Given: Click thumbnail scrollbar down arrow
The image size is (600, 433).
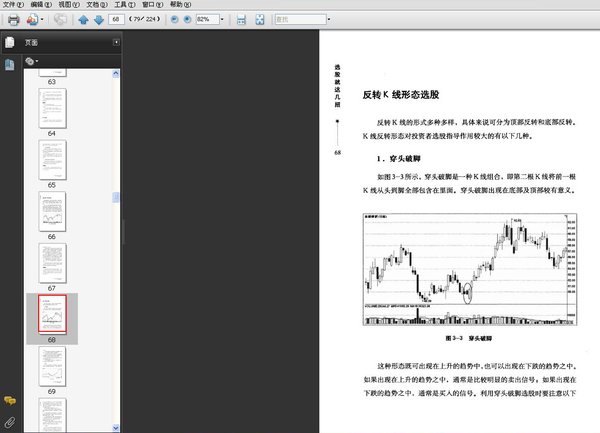Looking at the screenshot, I should (x=116, y=428).
